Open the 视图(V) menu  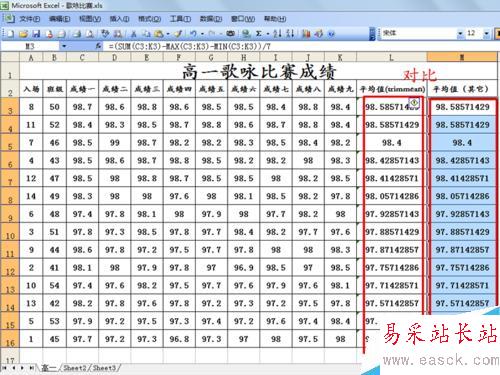point(90,19)
